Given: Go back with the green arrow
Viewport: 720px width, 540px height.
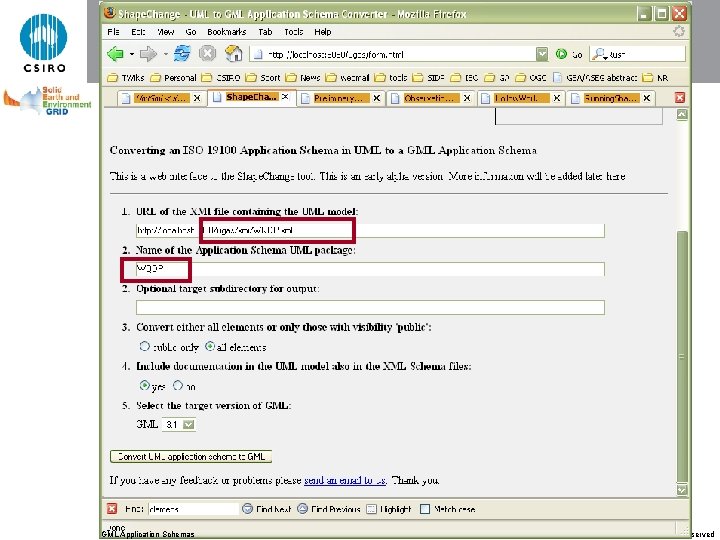Looking at the screenshot, I should point(115,54).
